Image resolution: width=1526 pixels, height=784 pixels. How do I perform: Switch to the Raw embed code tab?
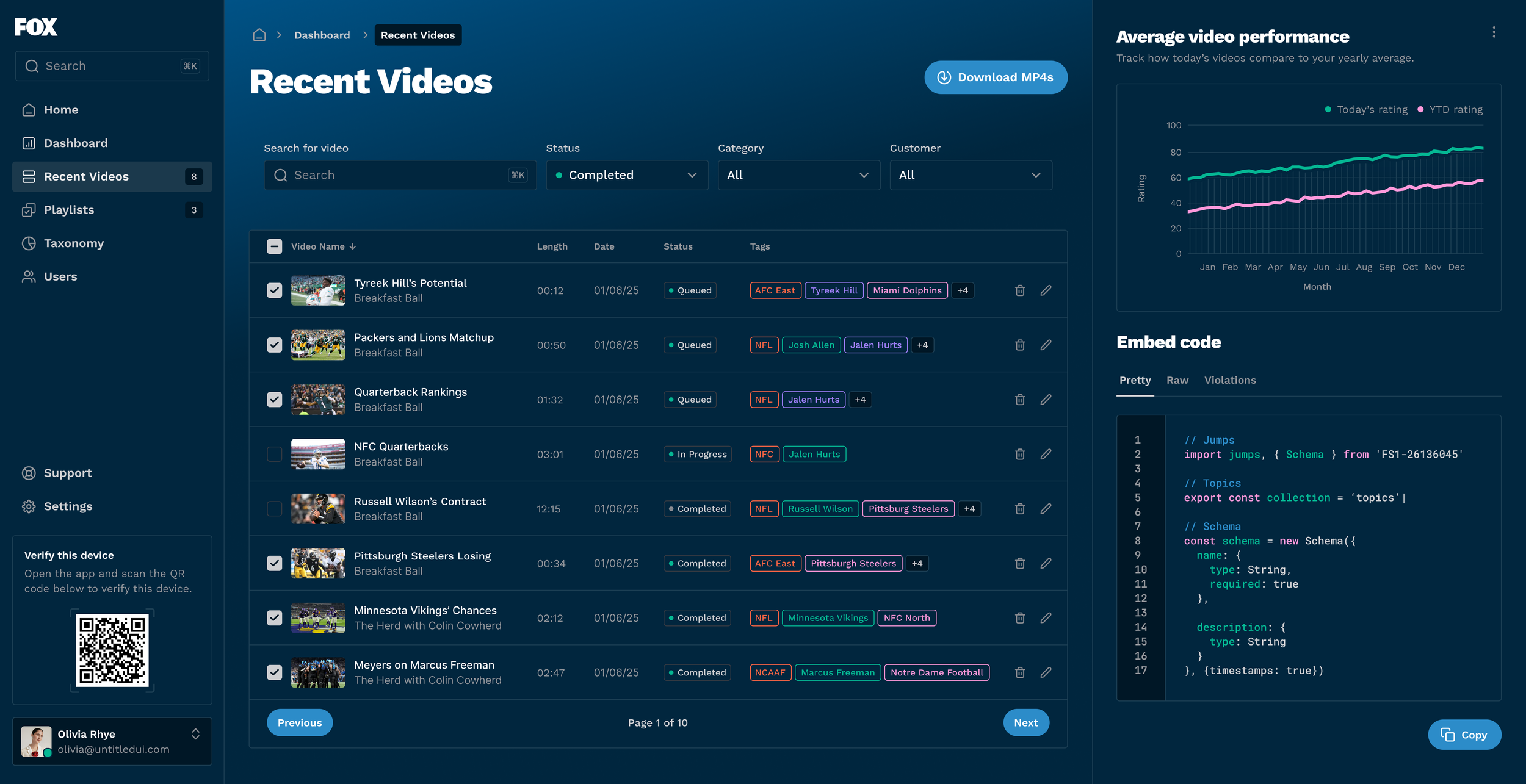click(1177, 380)
